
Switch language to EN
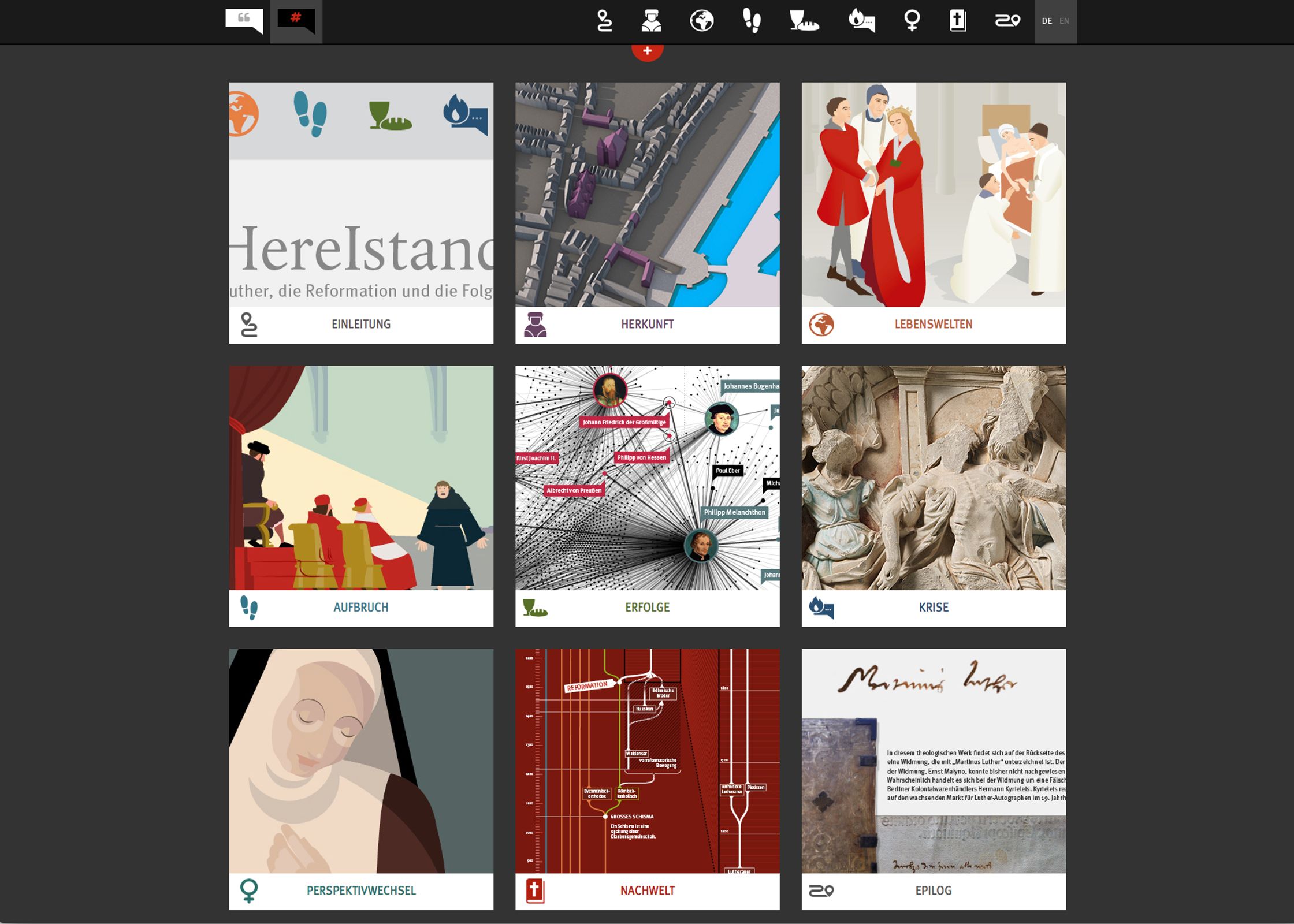(x=1064, y=21)
